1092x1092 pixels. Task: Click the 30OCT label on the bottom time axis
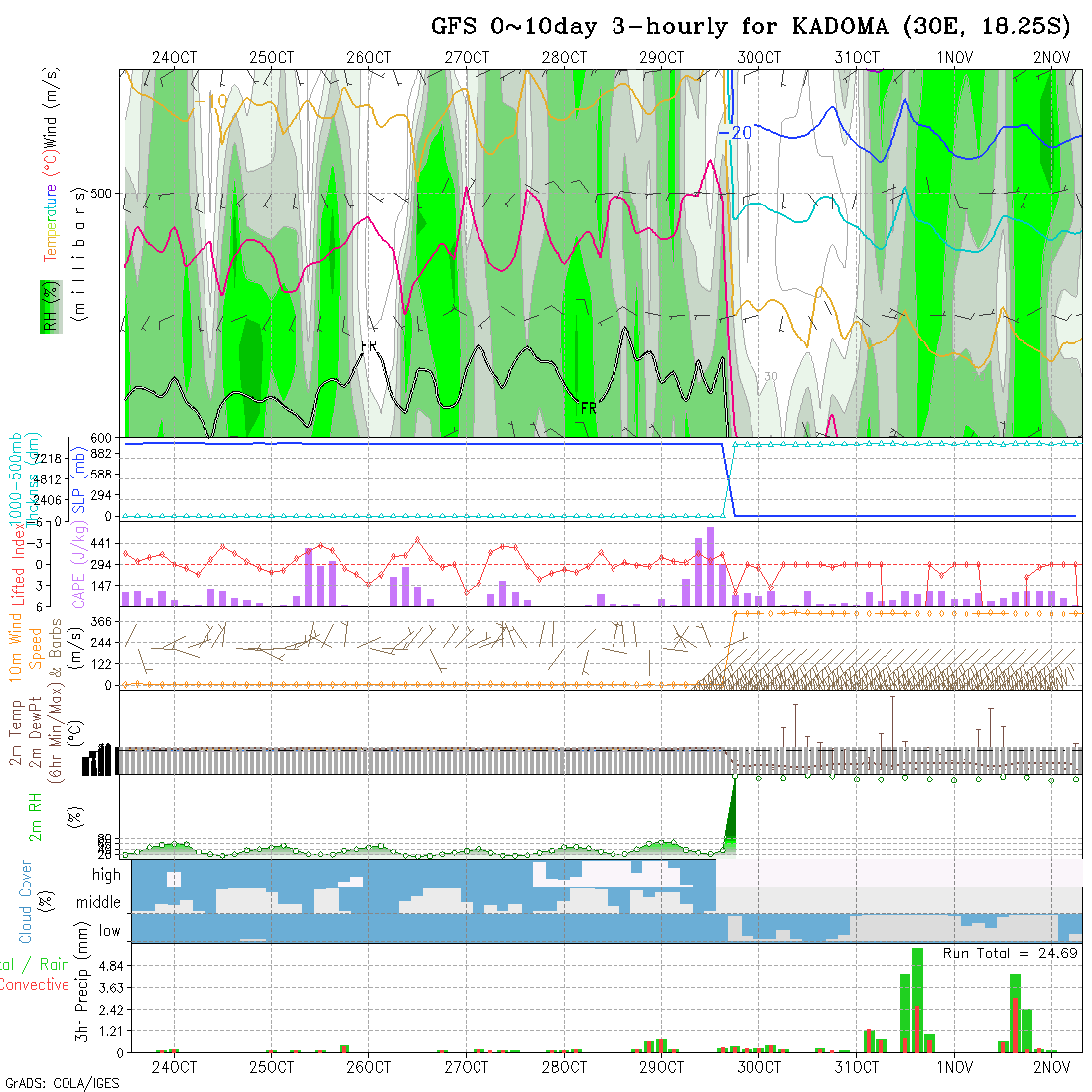pyautogui.click(x=759, y=1067)
